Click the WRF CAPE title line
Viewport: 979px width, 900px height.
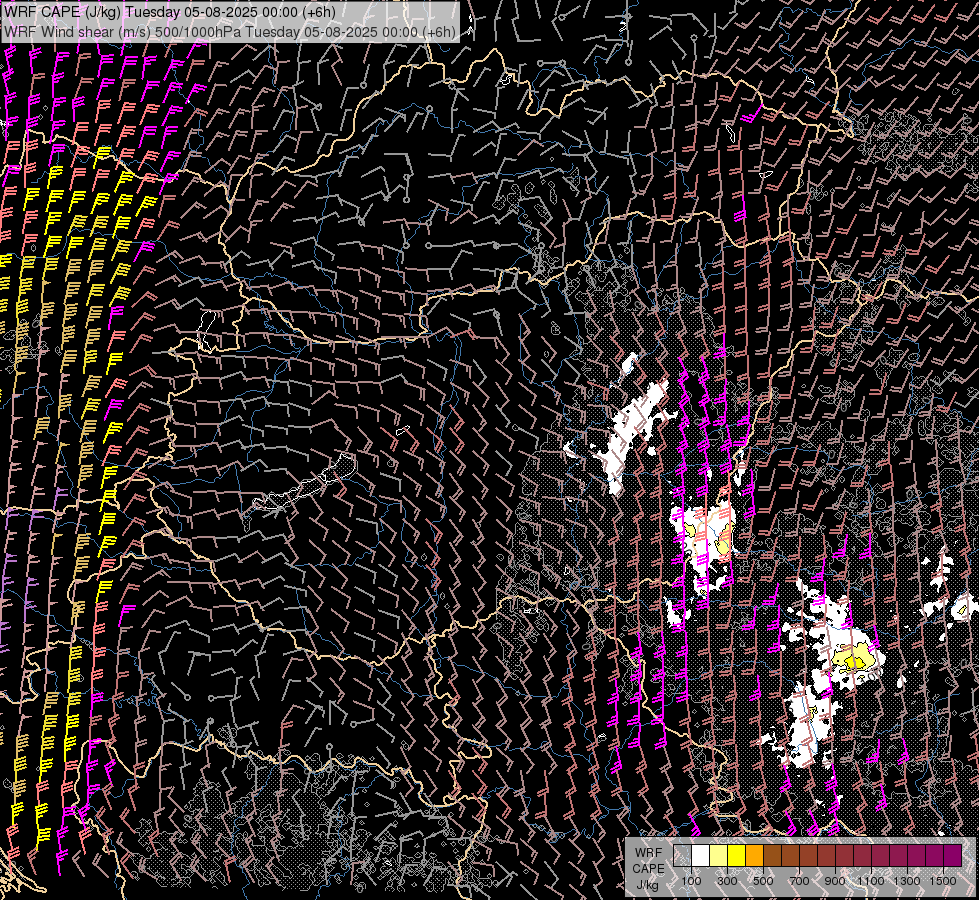pyautogui.click(x=170, y=12)
